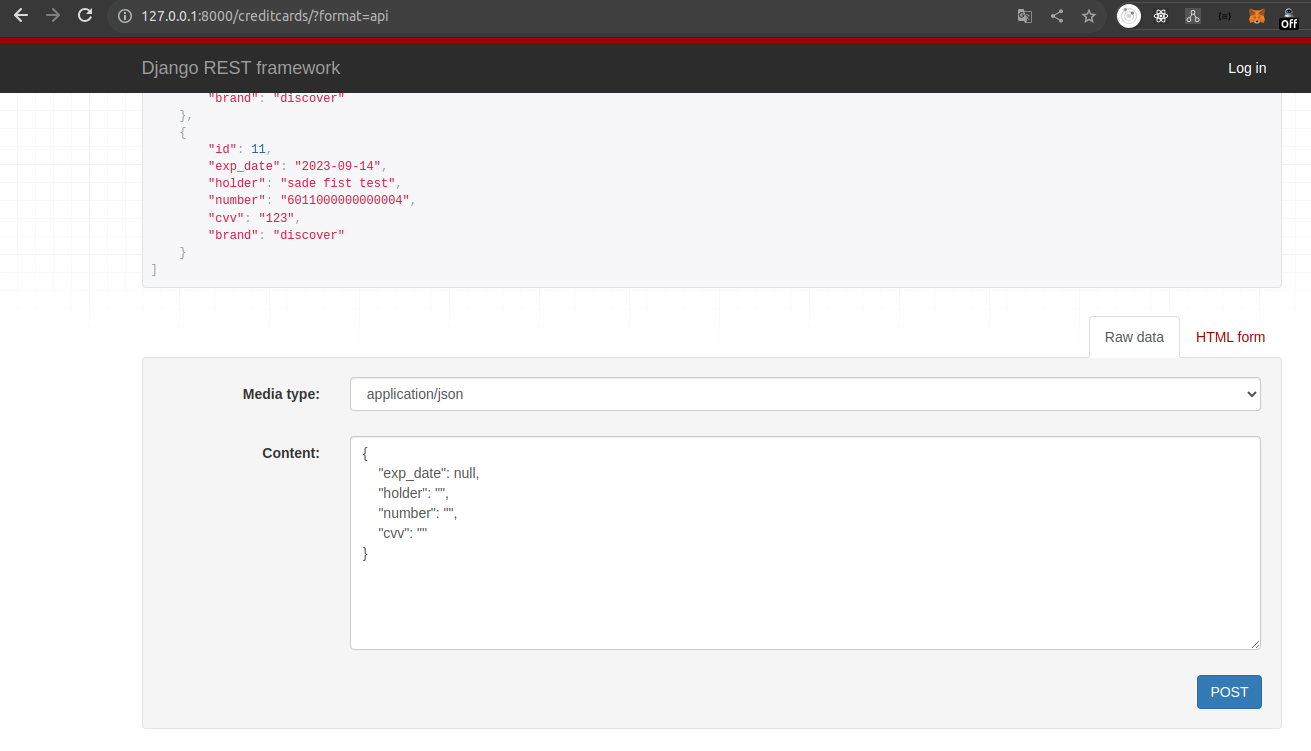Open the Google Translate page translator
Screen dimensions: 1311x751
pos(1024,15)
